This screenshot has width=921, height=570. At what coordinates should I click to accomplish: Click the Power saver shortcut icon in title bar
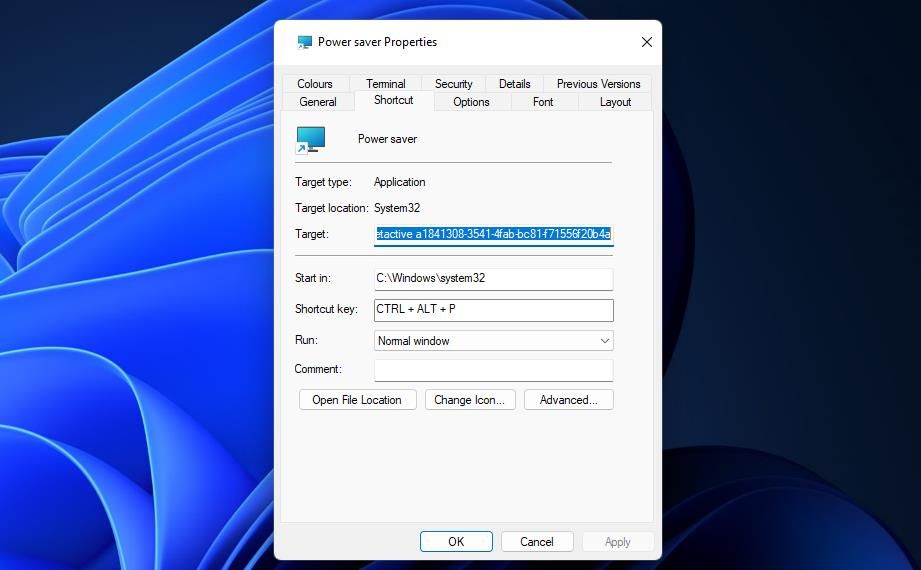305,42
